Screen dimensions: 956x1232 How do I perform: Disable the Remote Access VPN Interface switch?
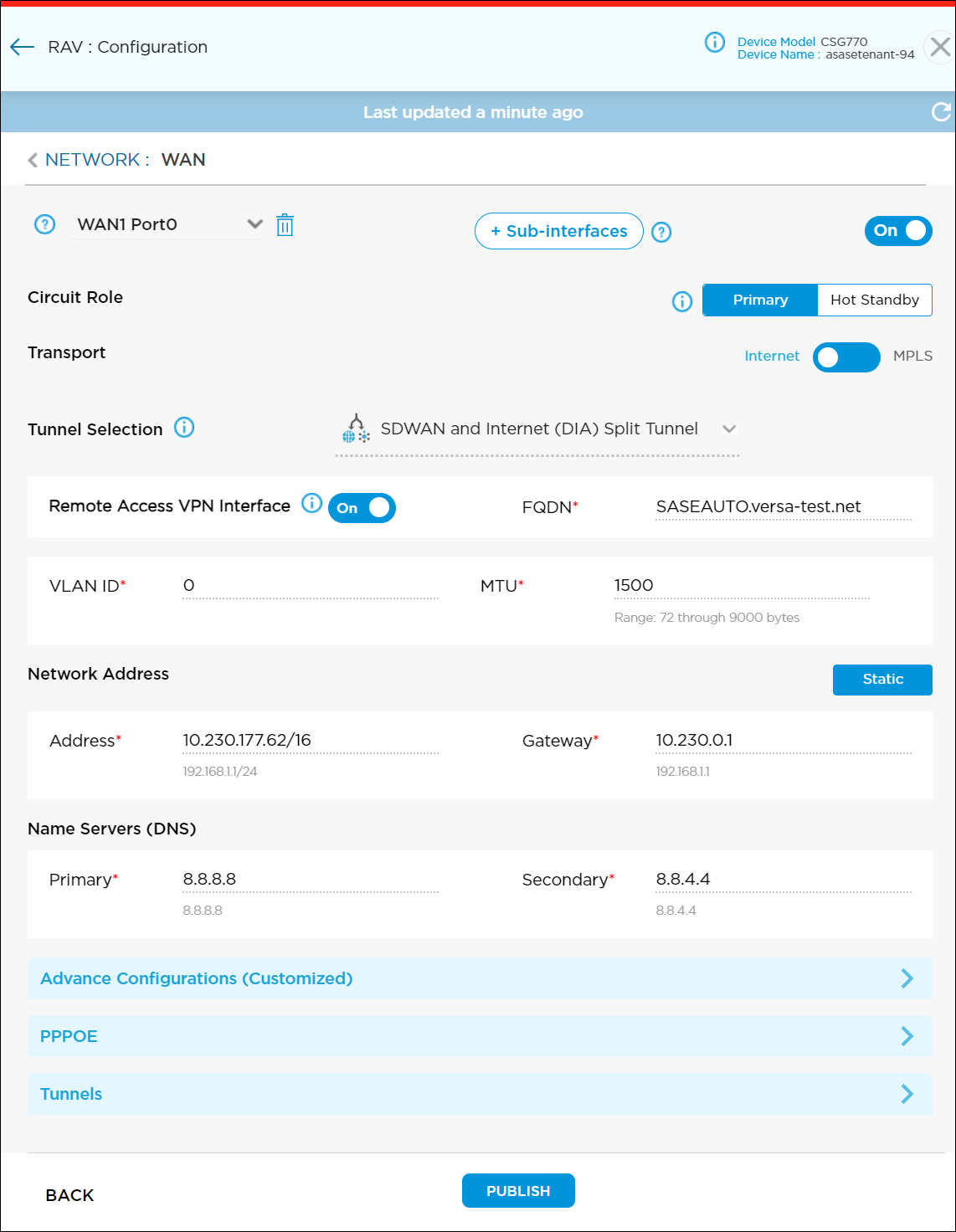[362, 508]
